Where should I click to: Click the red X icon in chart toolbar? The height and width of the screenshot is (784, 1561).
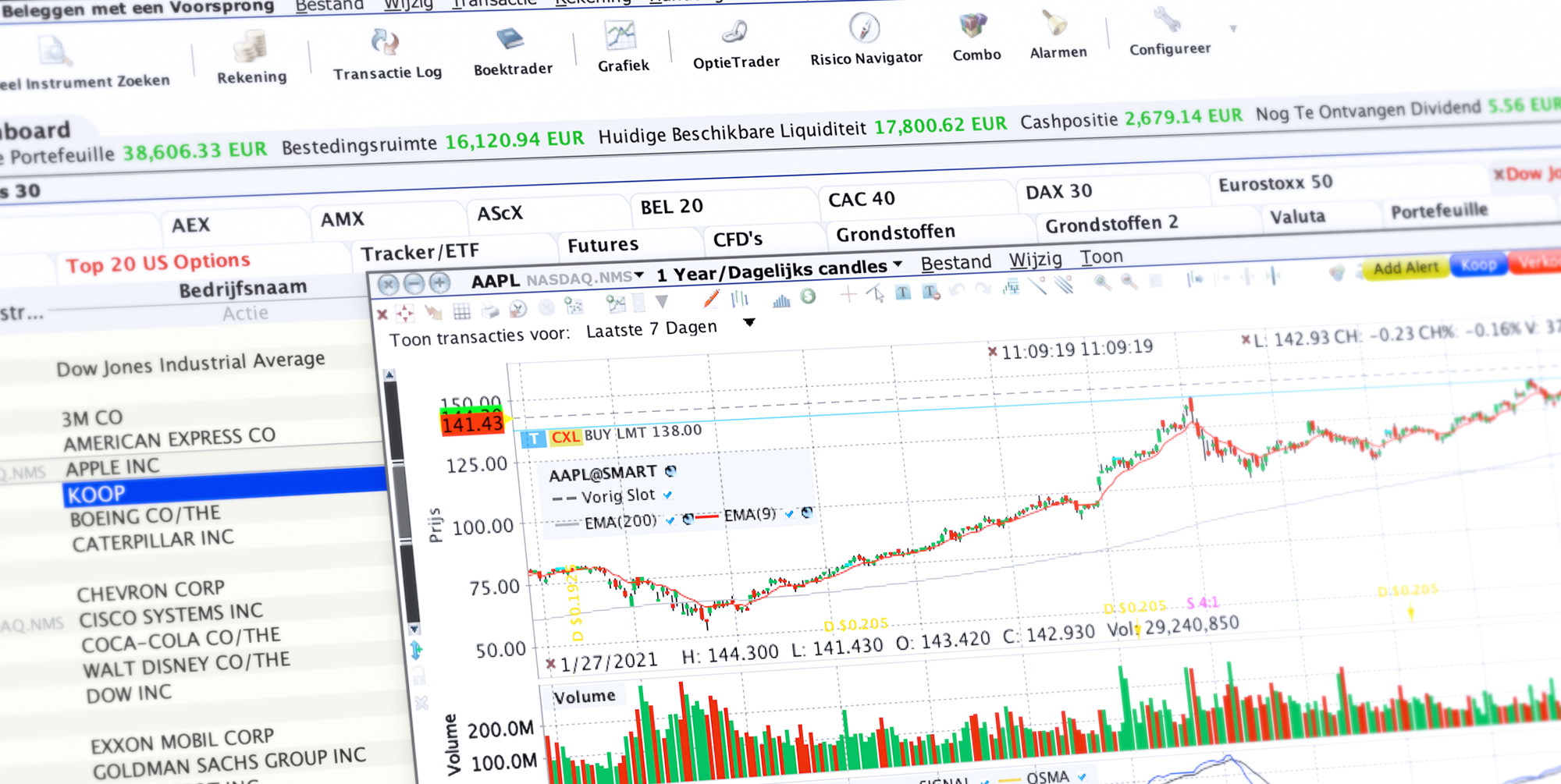382,314
